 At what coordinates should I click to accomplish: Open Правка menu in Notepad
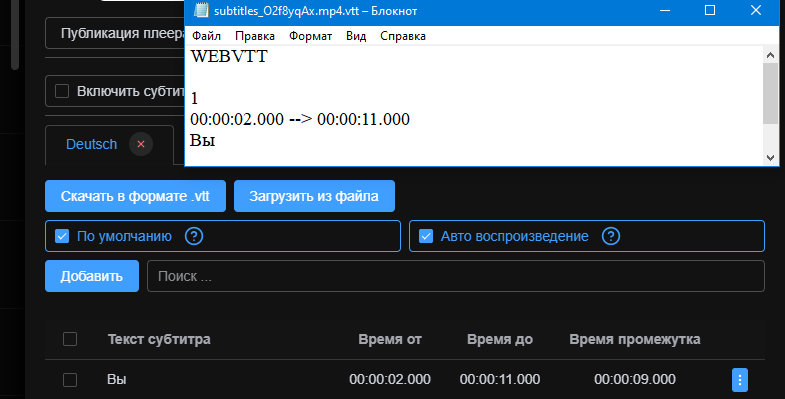click(255, 36)
